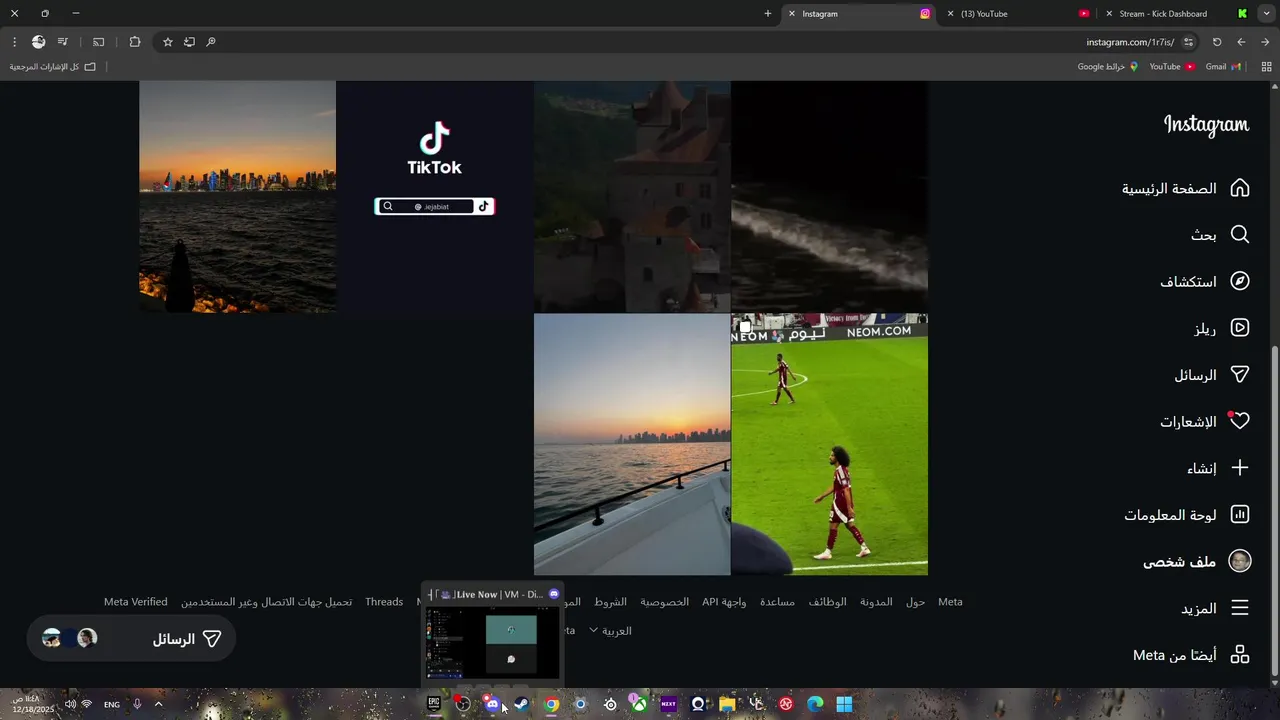The image size is (1280, 720).
Task: Close the (13) YouTube tab
Action: [x=950, y=14]
